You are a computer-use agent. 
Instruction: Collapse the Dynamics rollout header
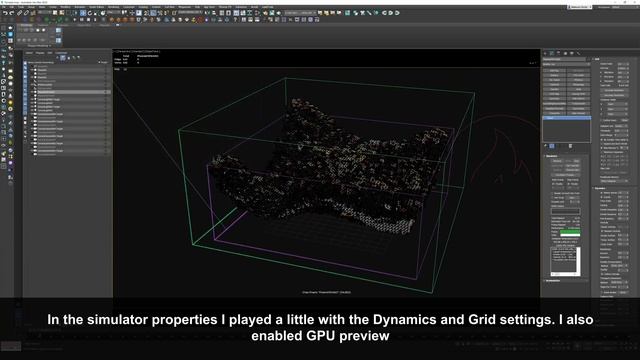point(599,188)
